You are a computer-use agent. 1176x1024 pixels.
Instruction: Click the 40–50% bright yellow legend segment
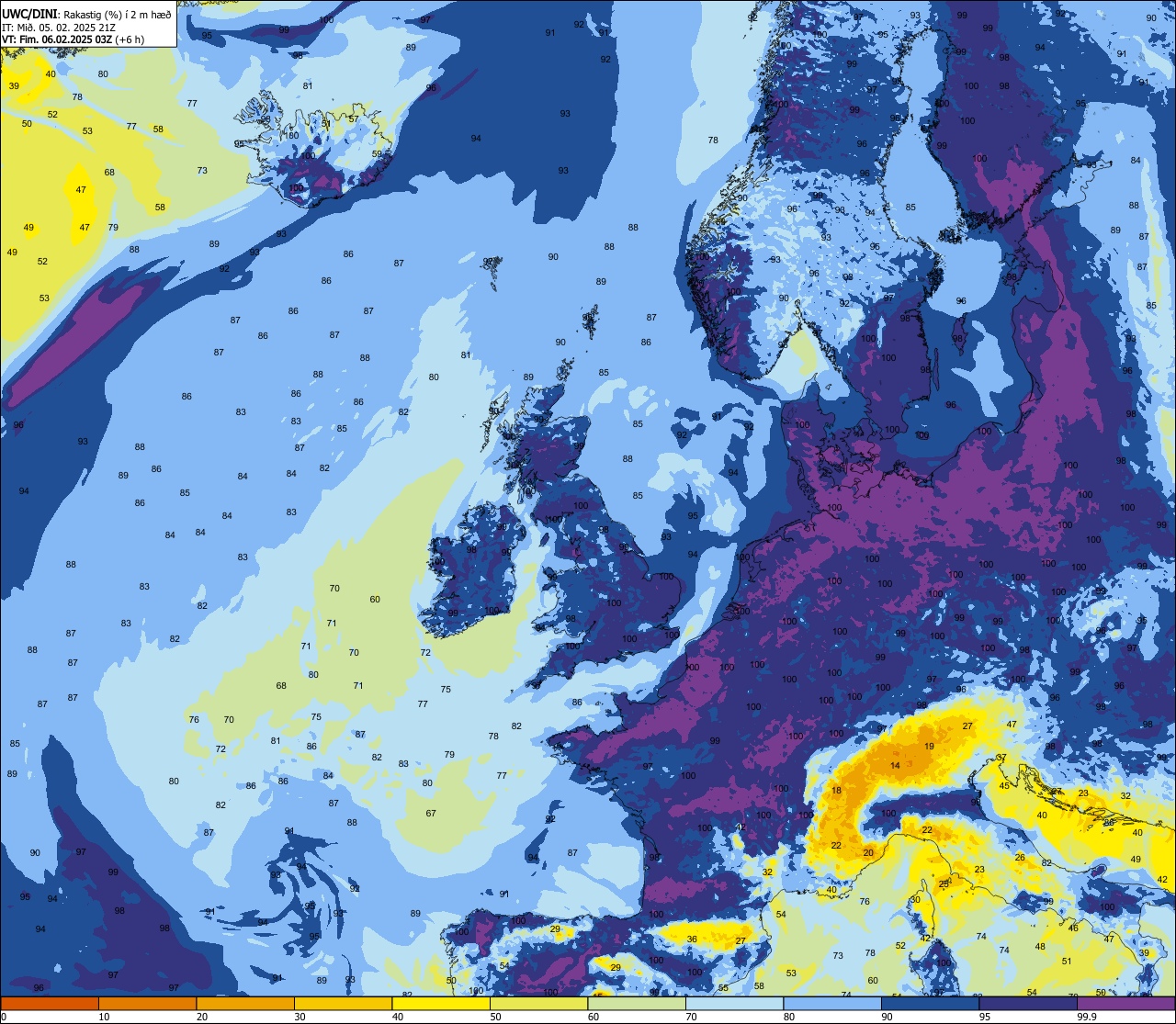(x=441, y=1003)
